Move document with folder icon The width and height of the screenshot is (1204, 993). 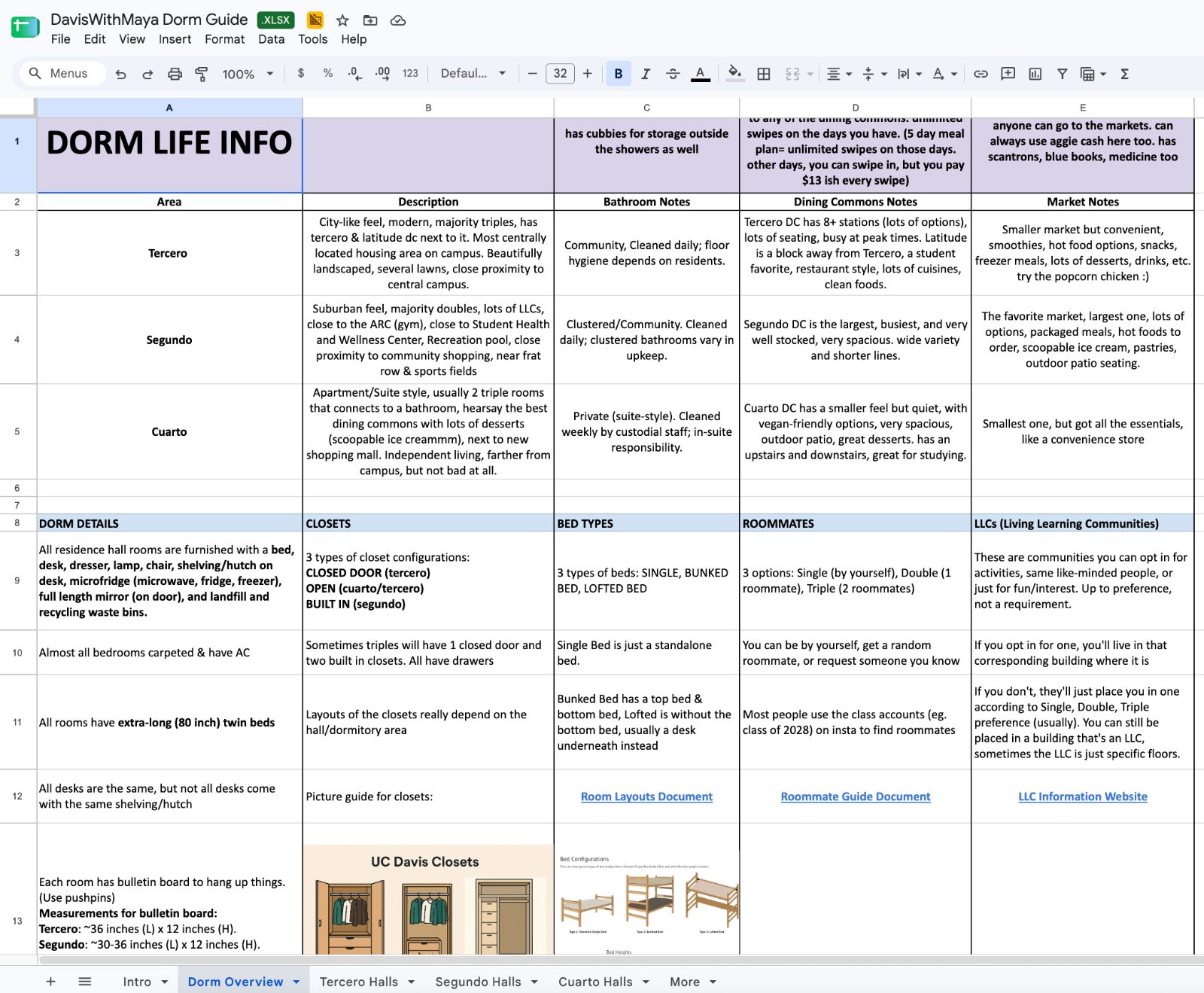370,20
